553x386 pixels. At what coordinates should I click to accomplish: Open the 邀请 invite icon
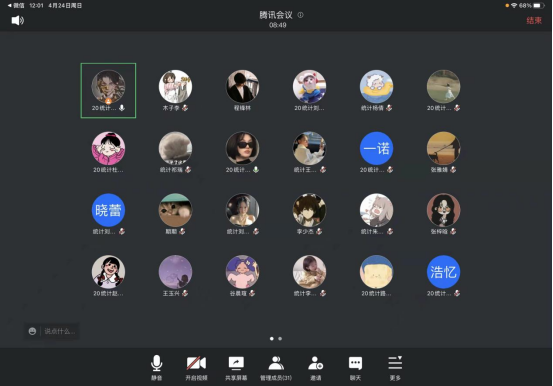(x=316, y=367)
